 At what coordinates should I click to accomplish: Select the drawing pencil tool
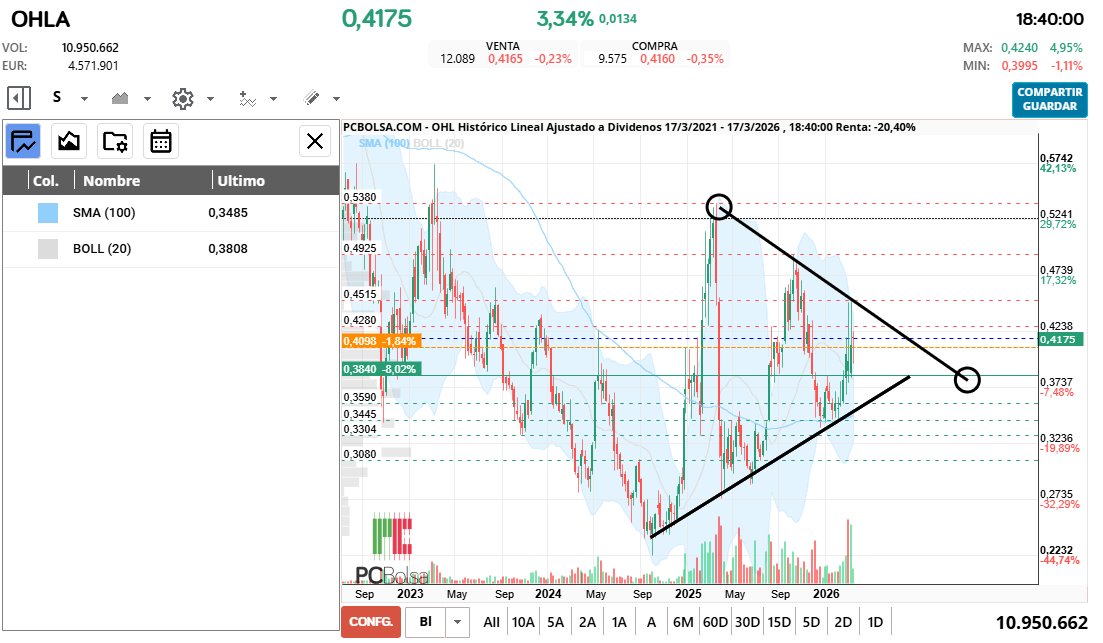tap(313, 98)
